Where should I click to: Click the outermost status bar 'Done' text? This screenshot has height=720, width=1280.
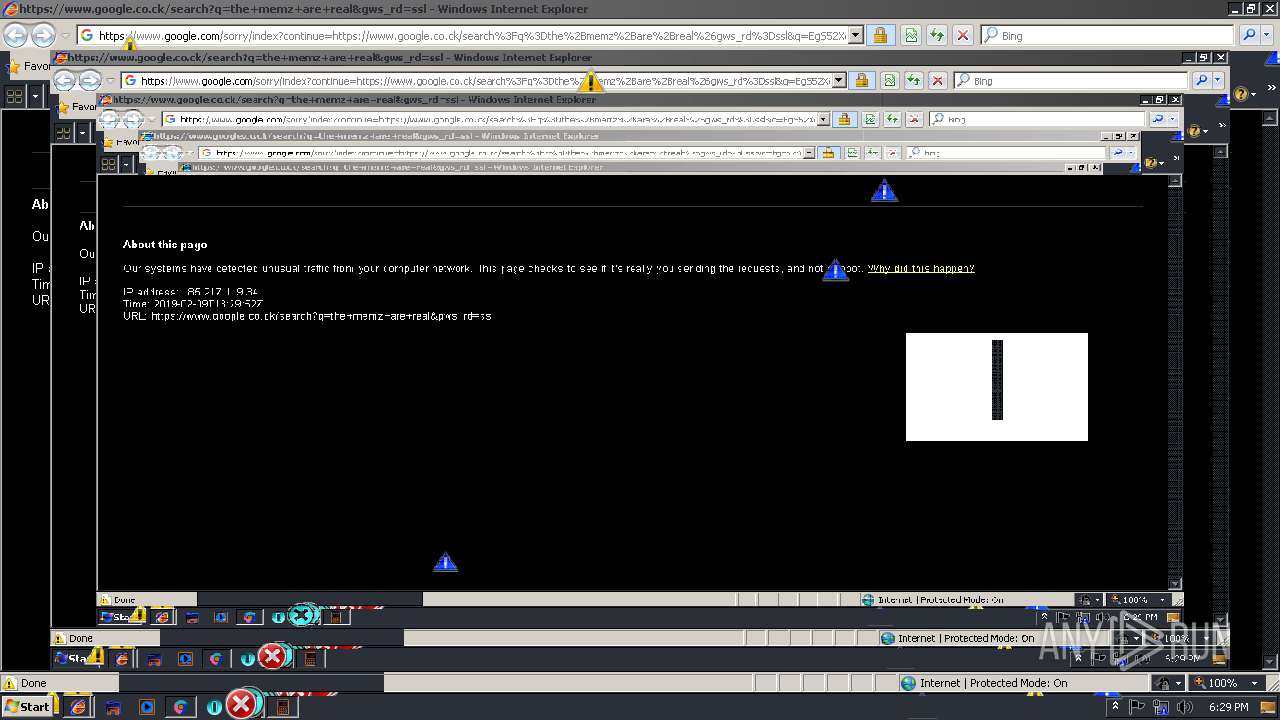pos(33,684)
